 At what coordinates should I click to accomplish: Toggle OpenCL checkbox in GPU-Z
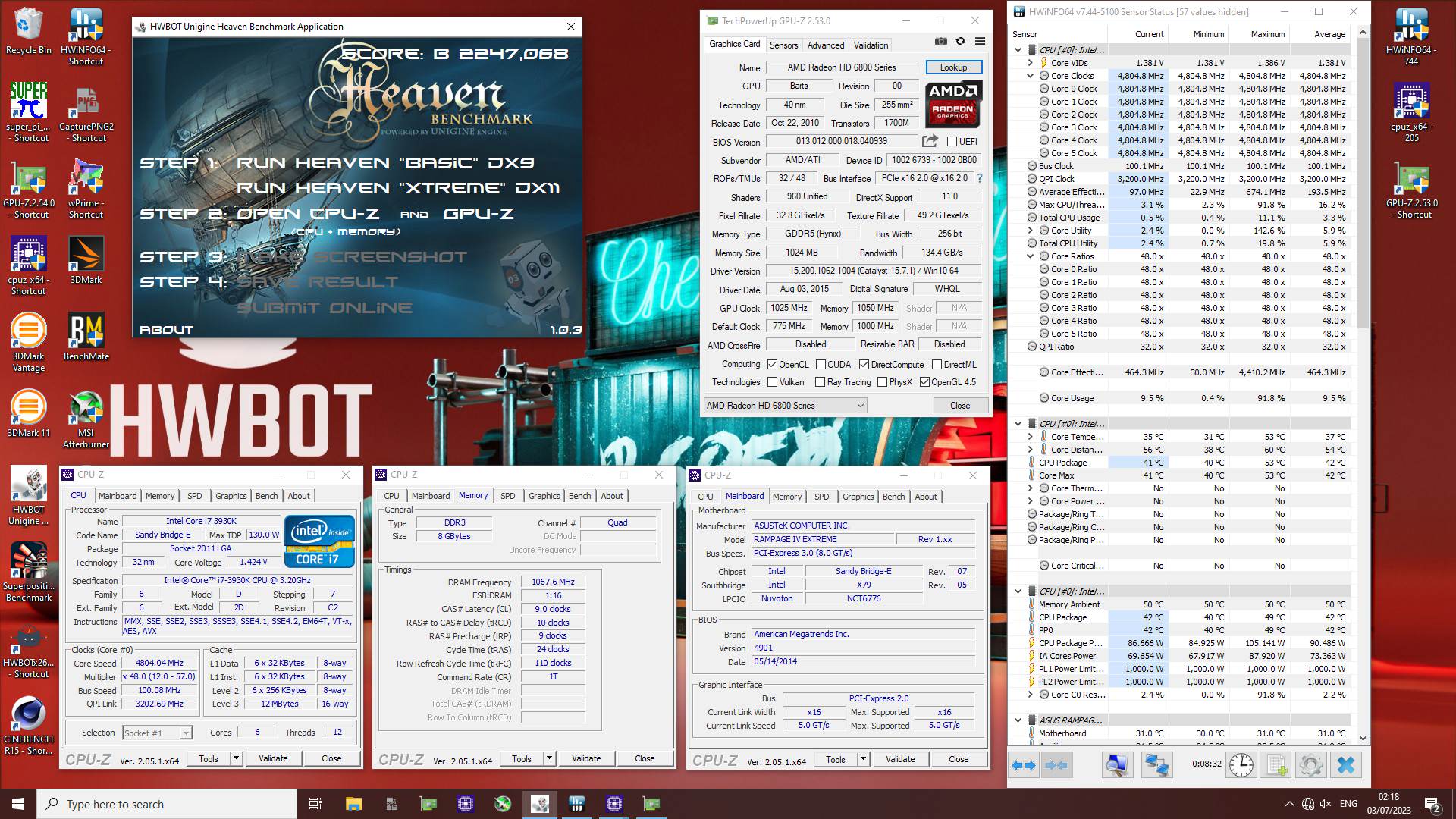pyautogui.click(x=772, y=365)
